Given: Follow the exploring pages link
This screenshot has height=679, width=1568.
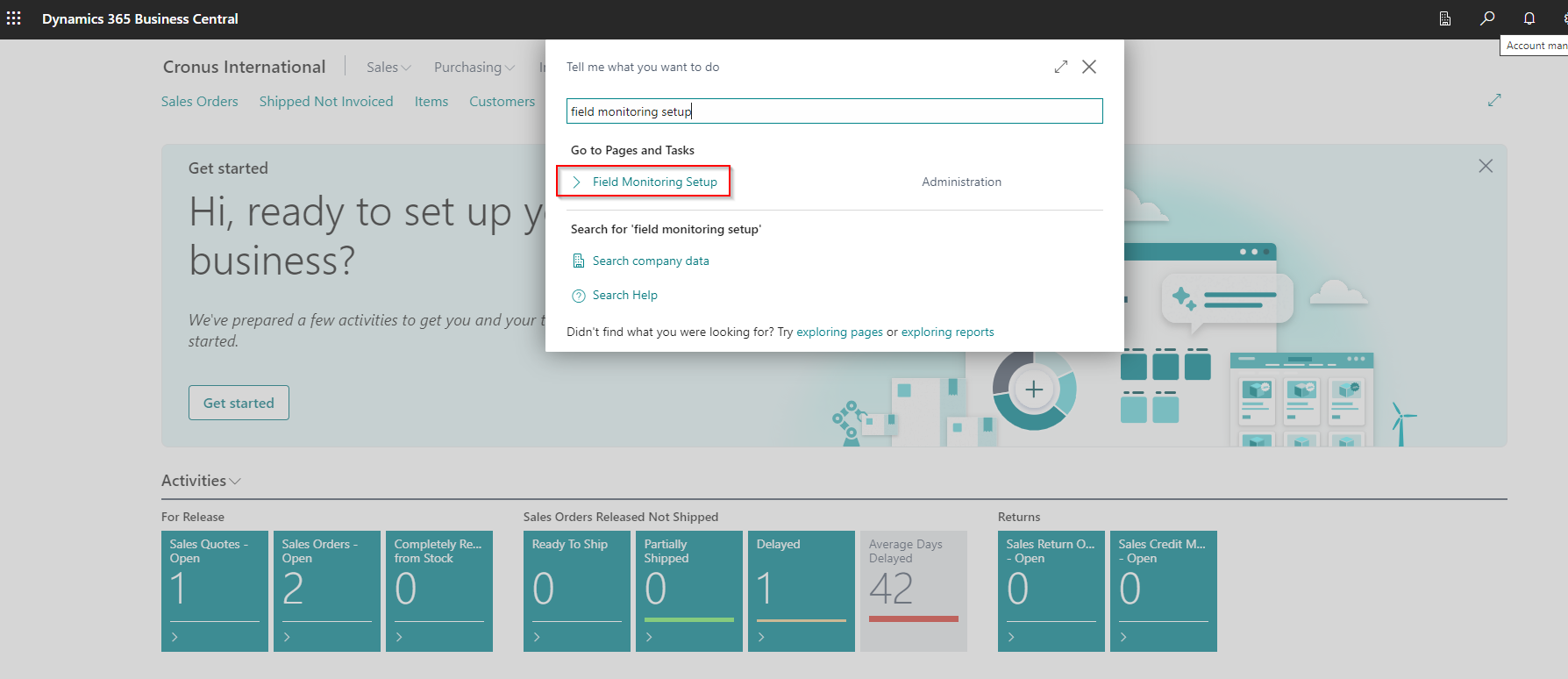Looking at the screenshot, I should (839, 332).
